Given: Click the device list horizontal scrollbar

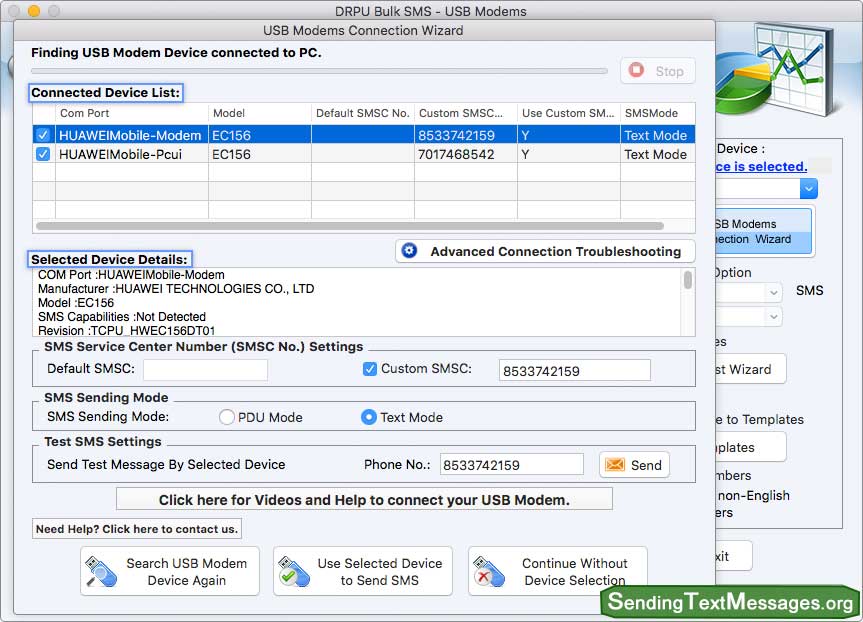Looking at the screenshot, I should pyautogui.click(x=349, y=226).
